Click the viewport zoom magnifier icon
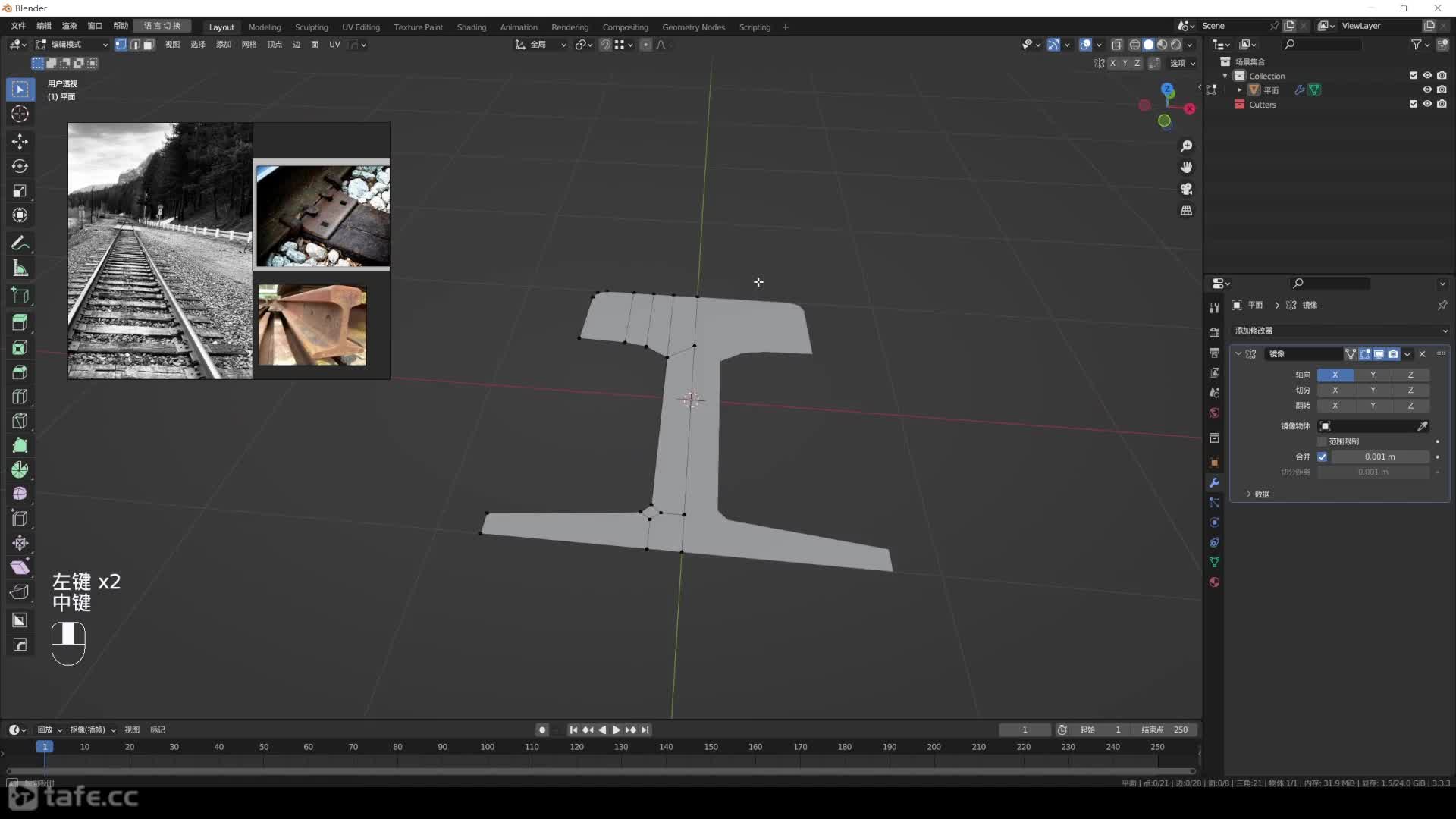1456x819 pixels. point(1187,146)
